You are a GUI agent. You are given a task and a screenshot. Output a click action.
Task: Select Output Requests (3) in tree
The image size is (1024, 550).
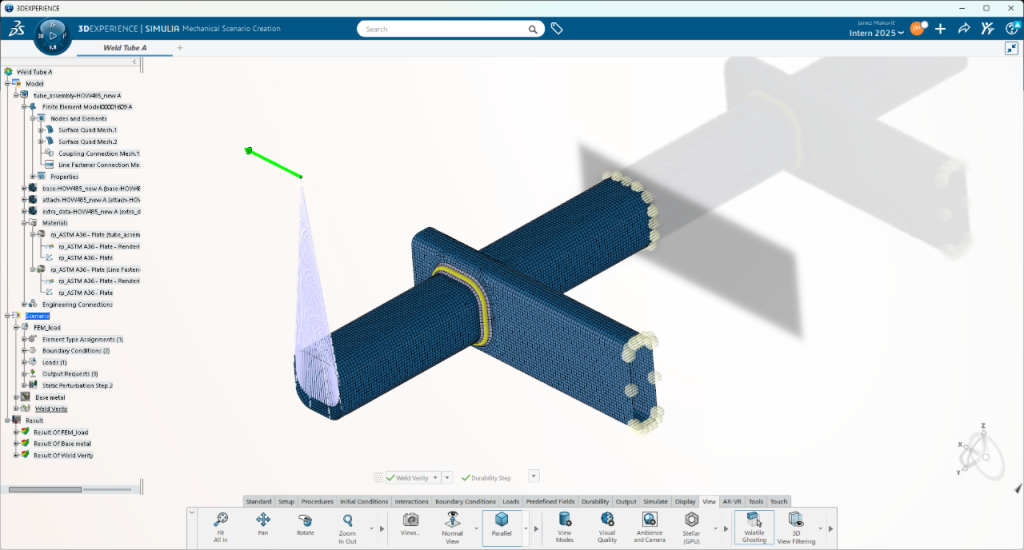click(70, 374)
